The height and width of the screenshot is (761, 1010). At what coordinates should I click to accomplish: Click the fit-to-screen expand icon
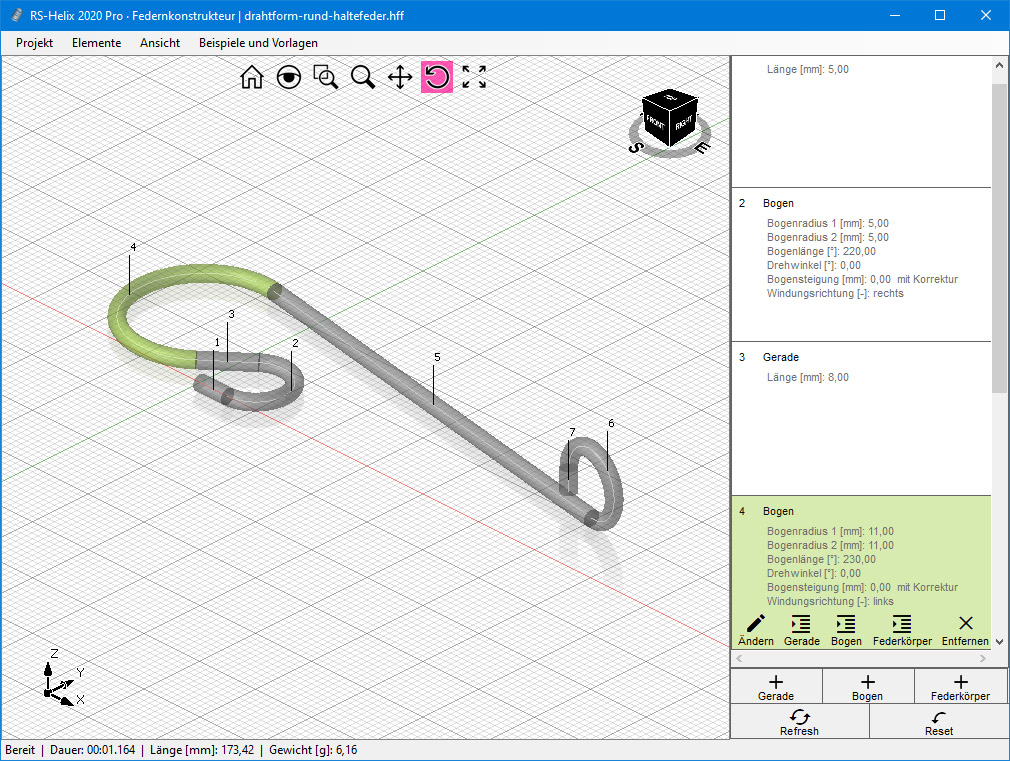[474, 78]
